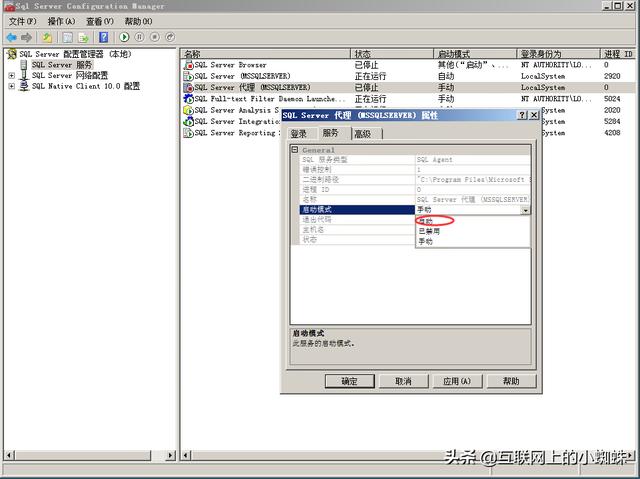The height and width of the screenshot is (479, 640).
Task: Click the Full-text Filter Daemon Launcher icon
Action: 188,99
